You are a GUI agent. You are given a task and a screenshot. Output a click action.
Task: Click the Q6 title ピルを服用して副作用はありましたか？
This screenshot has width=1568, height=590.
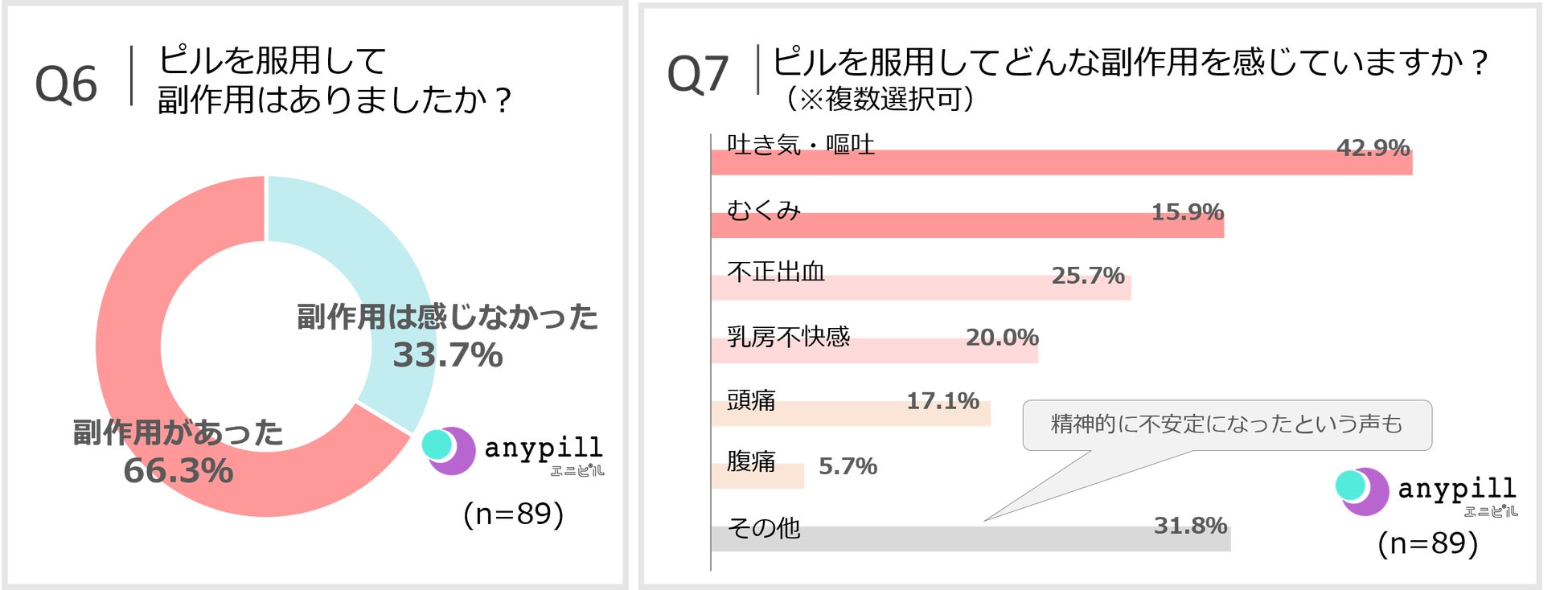tap(334, 80)
